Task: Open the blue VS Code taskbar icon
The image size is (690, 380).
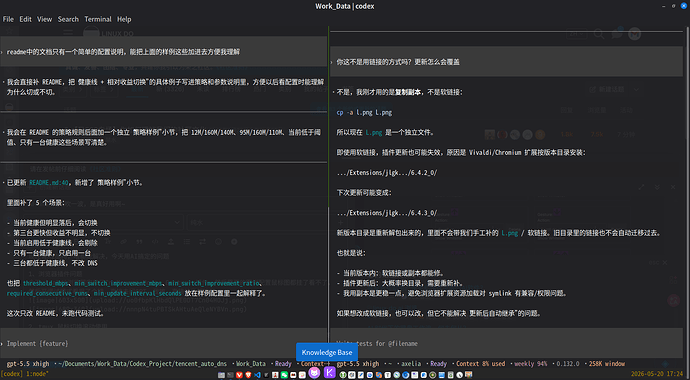Action: pos(257,375)
